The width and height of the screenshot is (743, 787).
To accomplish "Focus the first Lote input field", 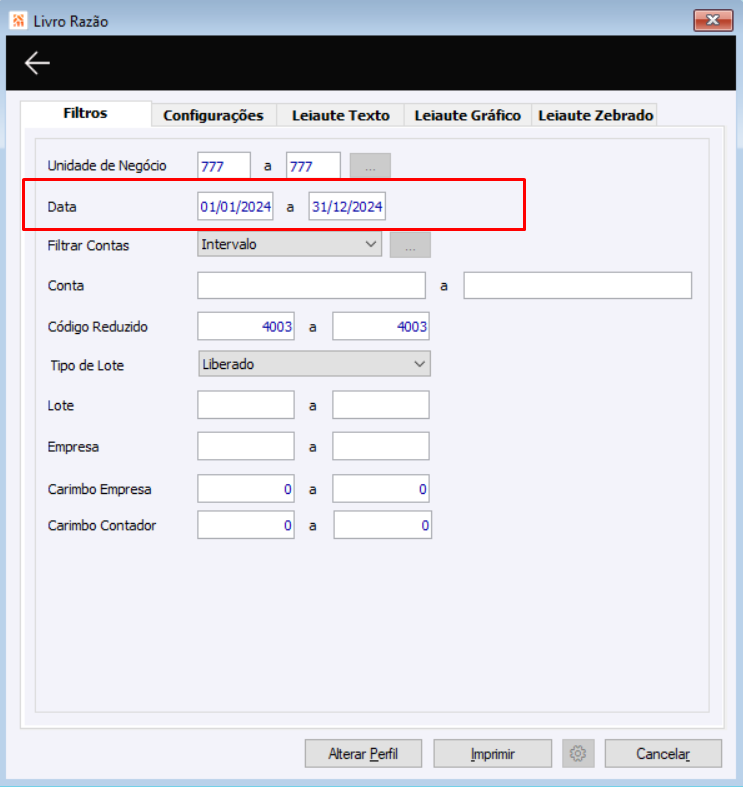I will [246, 405].
